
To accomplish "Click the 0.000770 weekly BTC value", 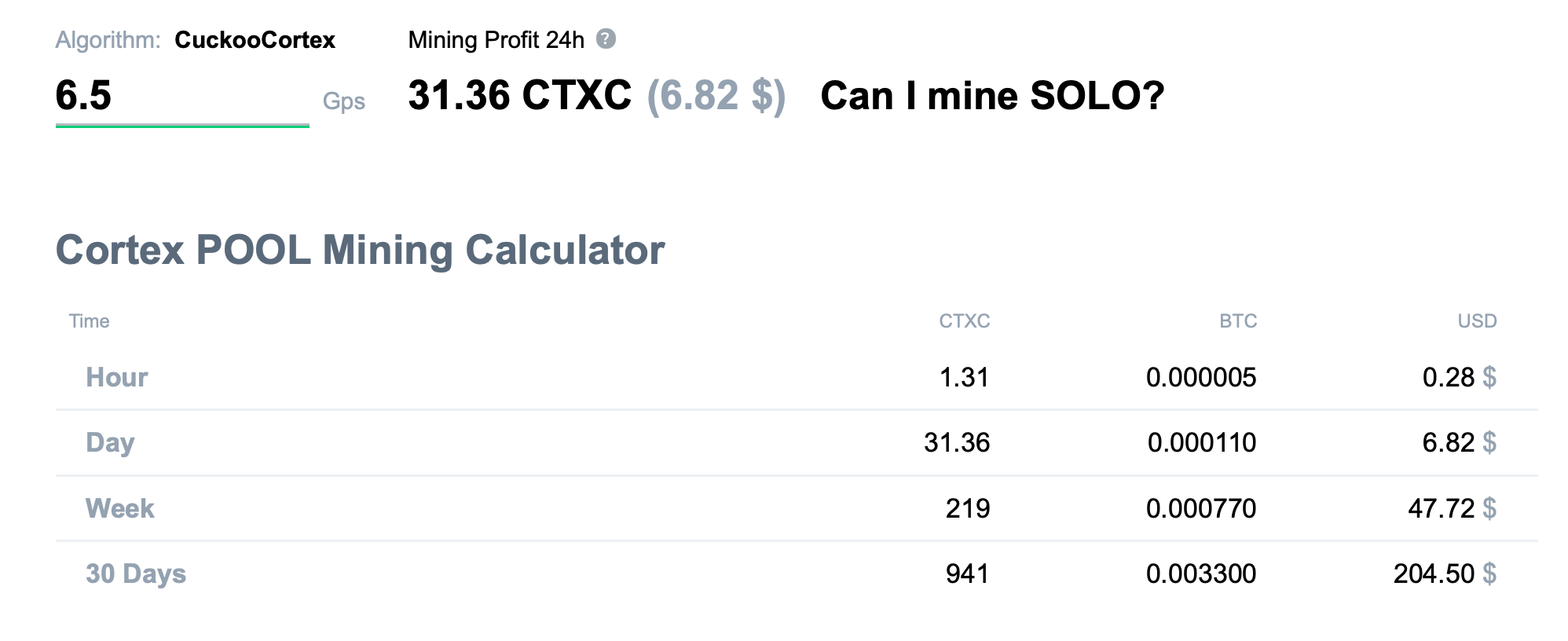I will pos(1201,508).
